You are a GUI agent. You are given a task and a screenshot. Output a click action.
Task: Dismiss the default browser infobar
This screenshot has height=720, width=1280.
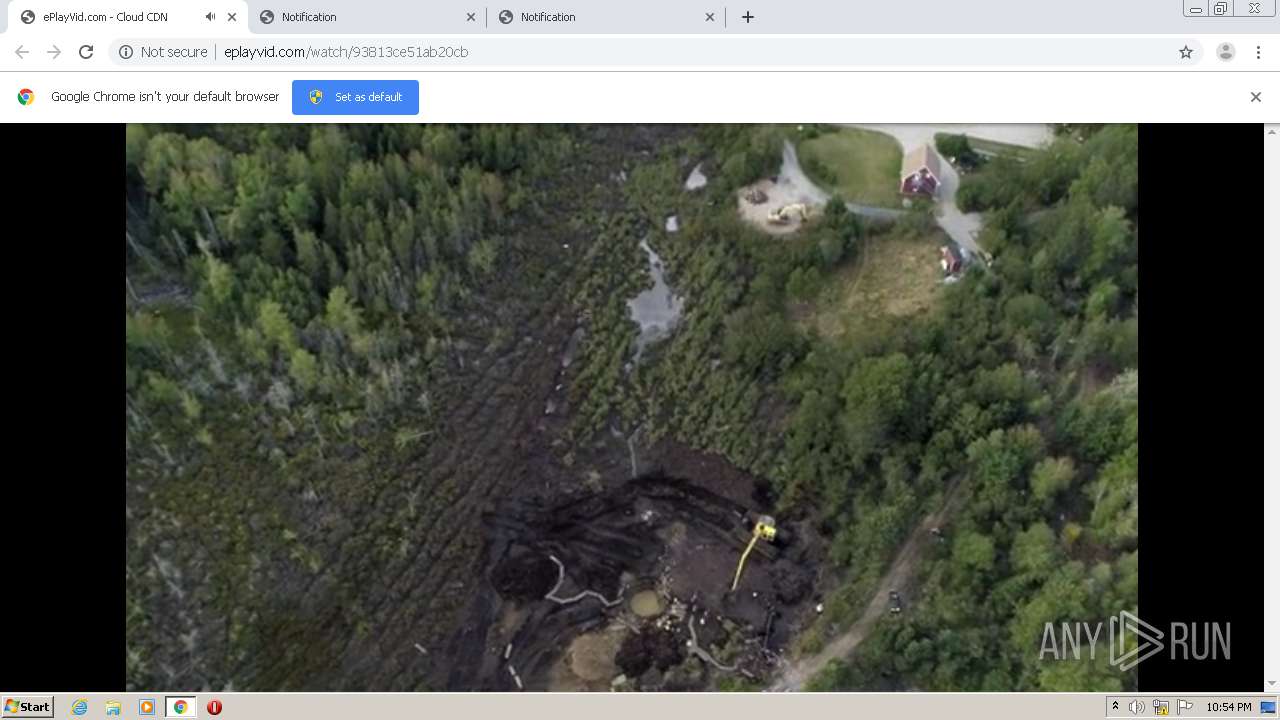[1256, 97]
